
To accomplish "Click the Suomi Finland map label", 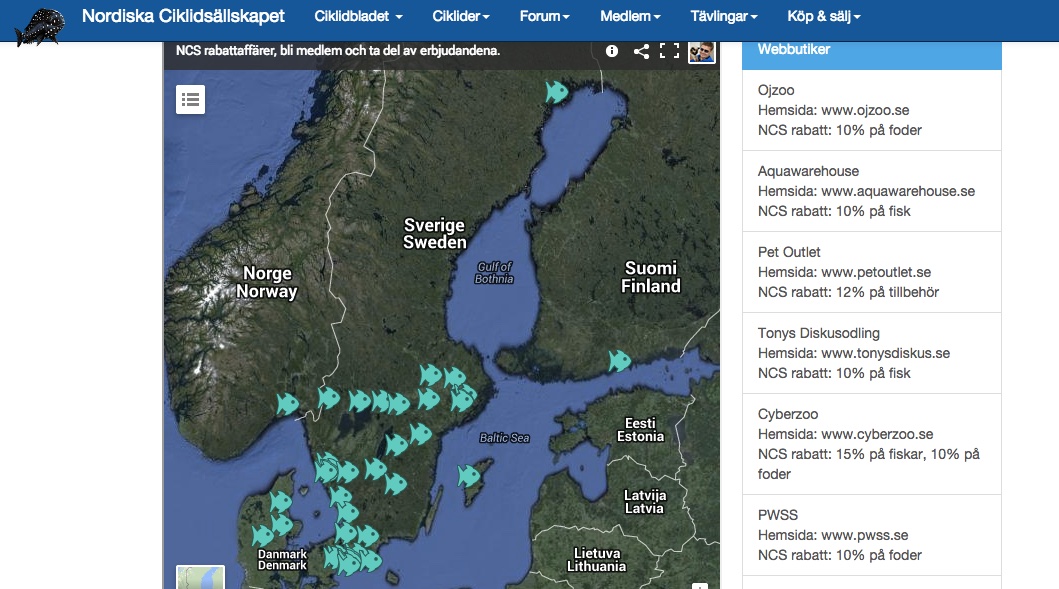I will point(650,277).
